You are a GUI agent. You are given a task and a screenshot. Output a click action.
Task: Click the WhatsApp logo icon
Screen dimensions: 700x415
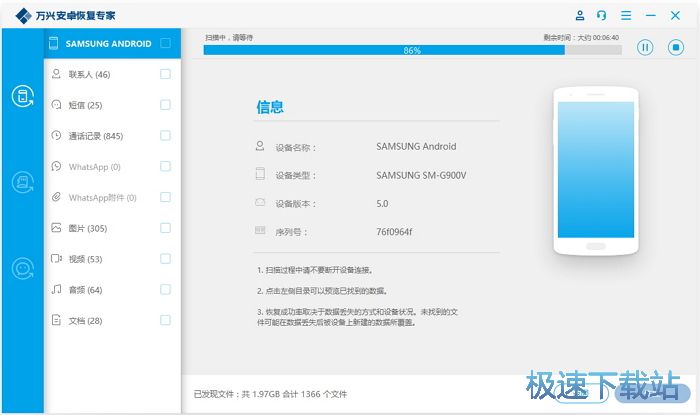click(x=56, y=166)
